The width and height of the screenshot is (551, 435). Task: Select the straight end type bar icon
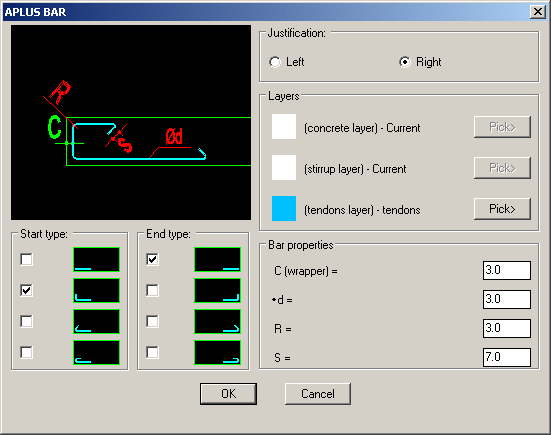coord(217,260)
